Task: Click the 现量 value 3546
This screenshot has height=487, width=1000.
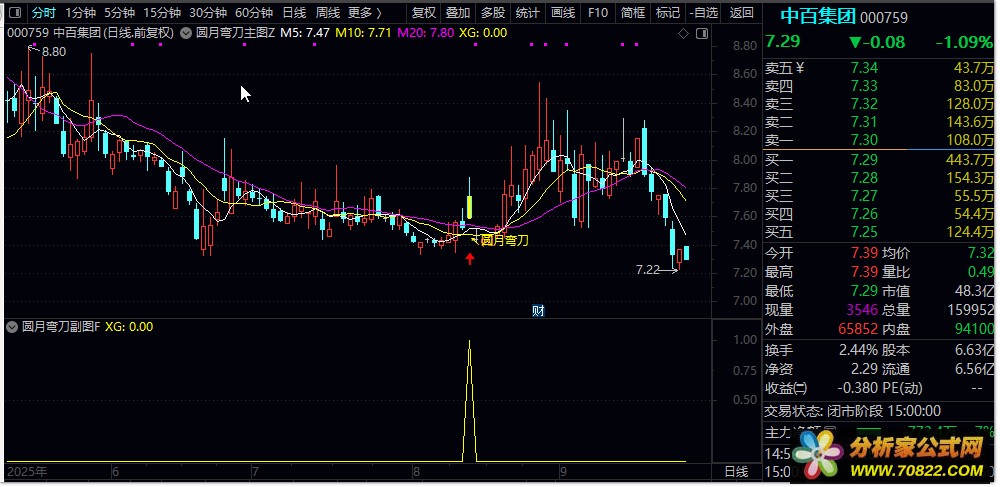Action: tap(861, 310)
